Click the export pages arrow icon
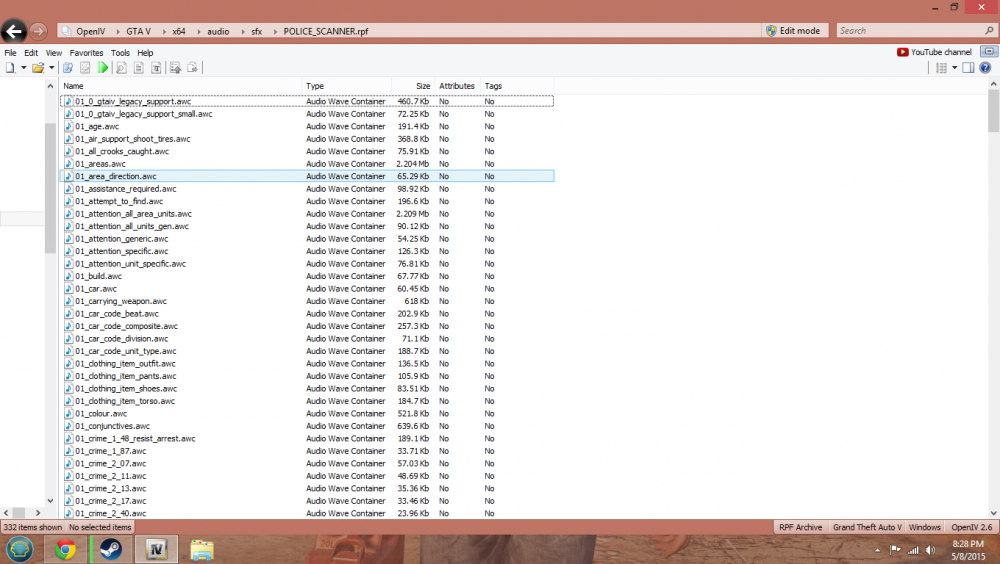Viewport: 1000px width, 564px height. [193, 68]
